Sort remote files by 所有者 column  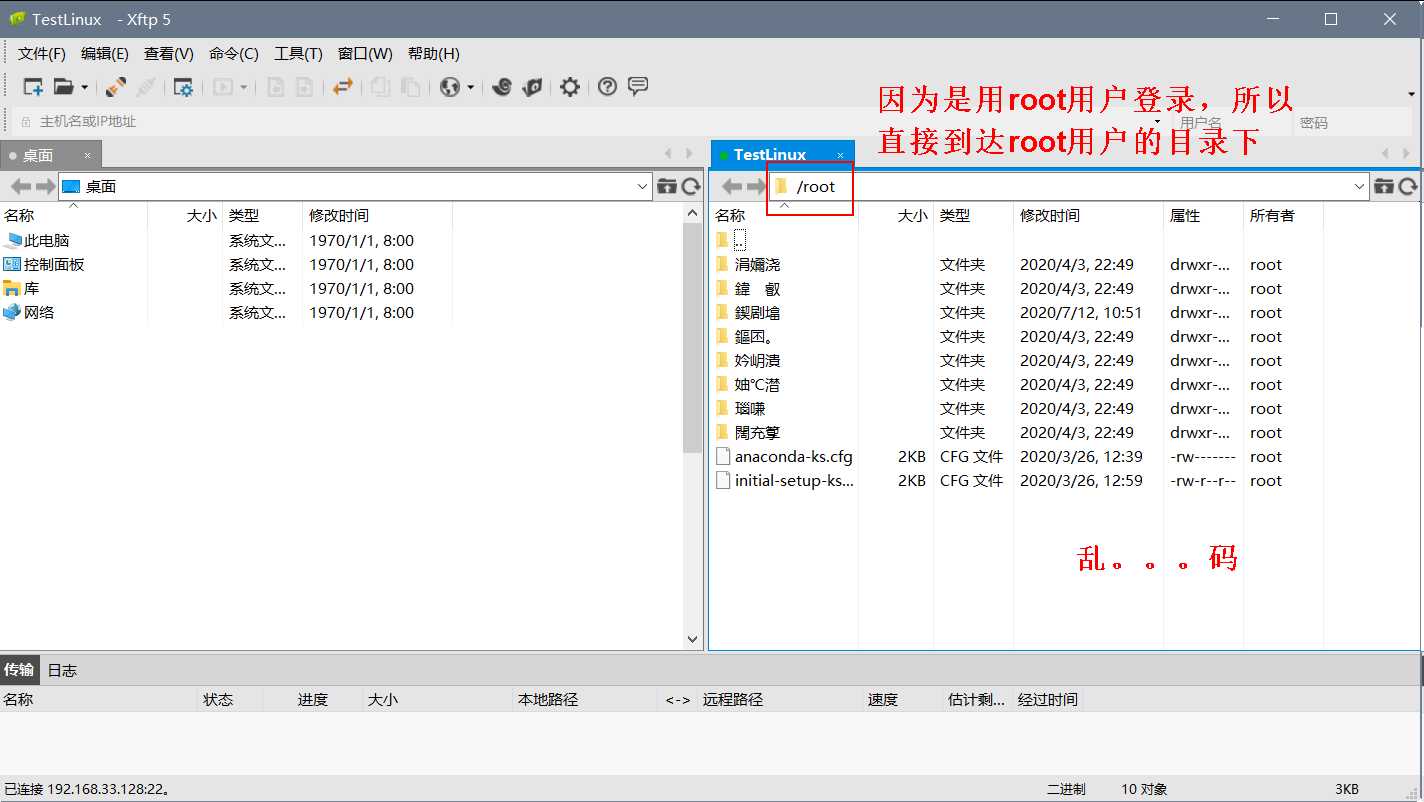point(1283,215)
